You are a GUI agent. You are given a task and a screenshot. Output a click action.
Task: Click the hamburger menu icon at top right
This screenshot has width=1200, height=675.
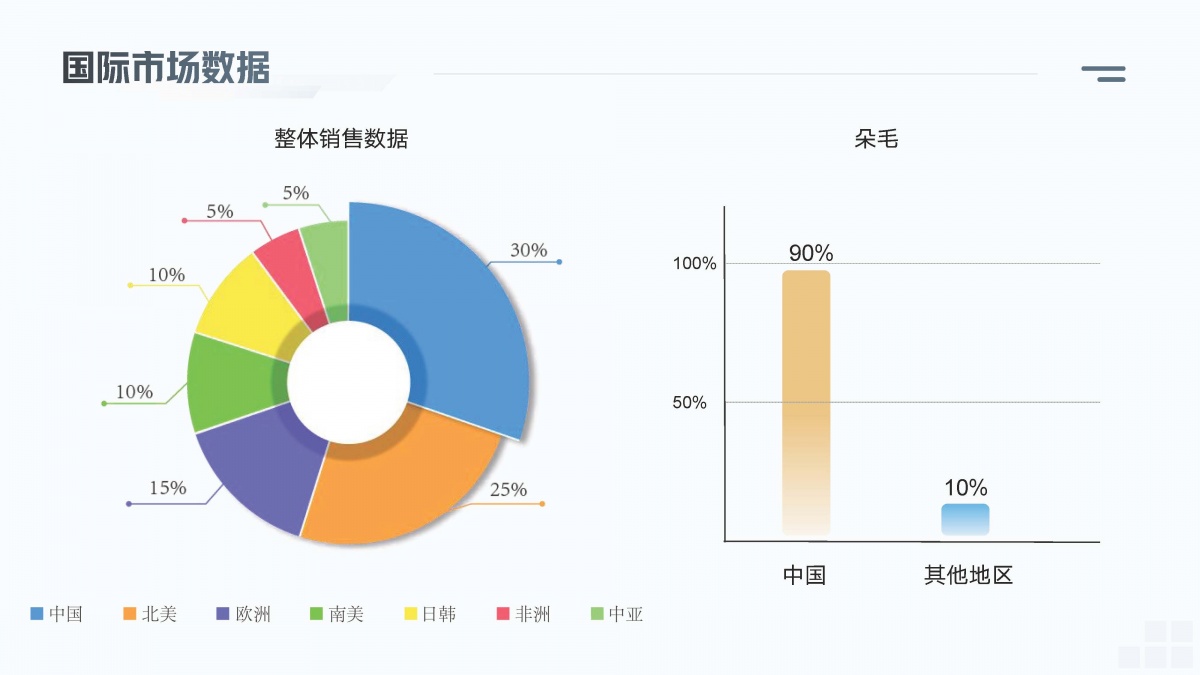point(1103,73)
